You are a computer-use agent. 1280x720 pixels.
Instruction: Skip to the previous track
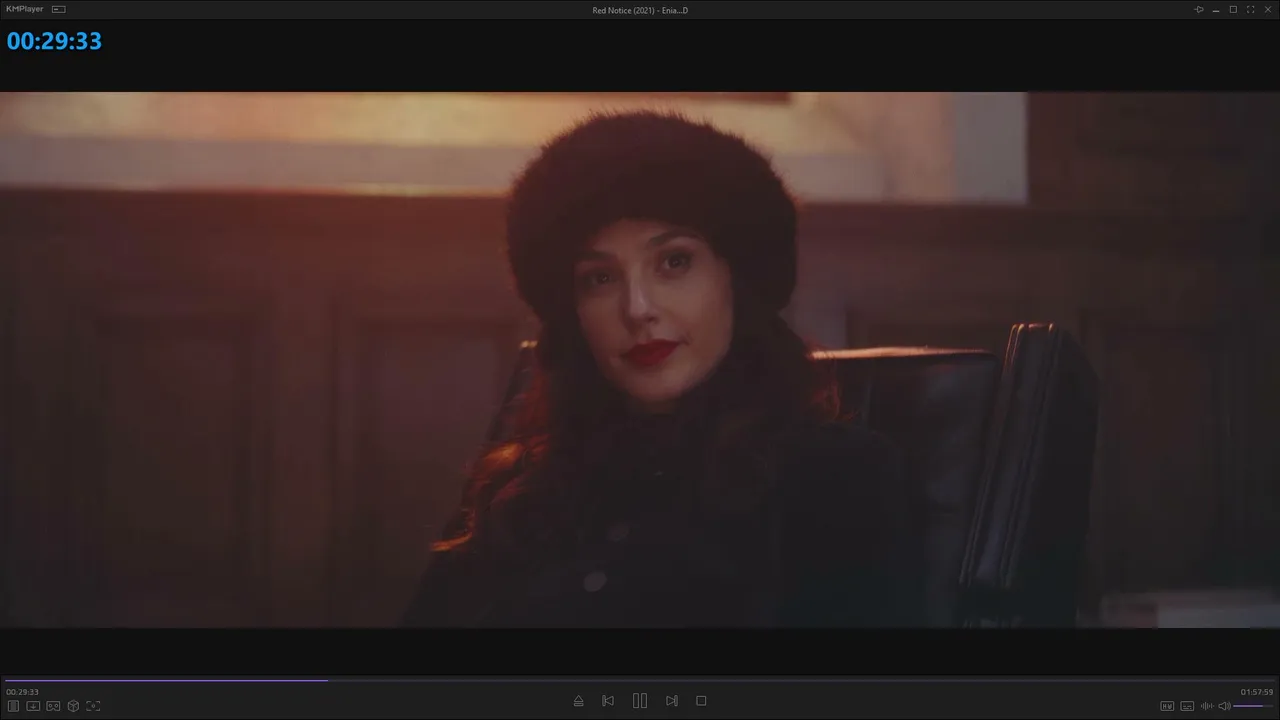tap(608, 701)
